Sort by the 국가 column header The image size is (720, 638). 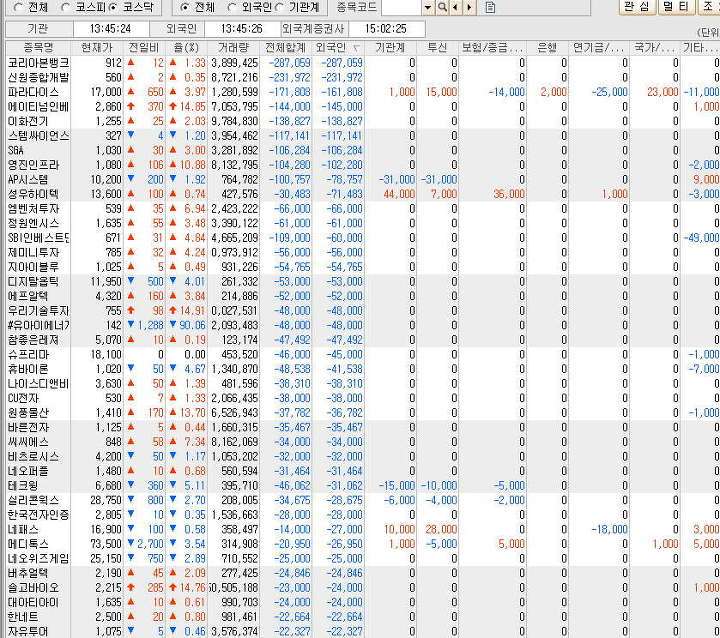click(654, 47)
